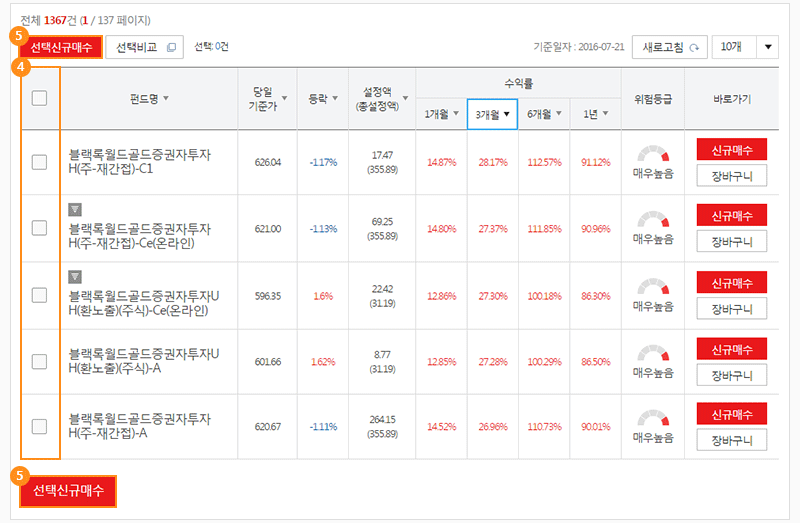
Task: Sort by 등락 column
Action: pos(335,98)
